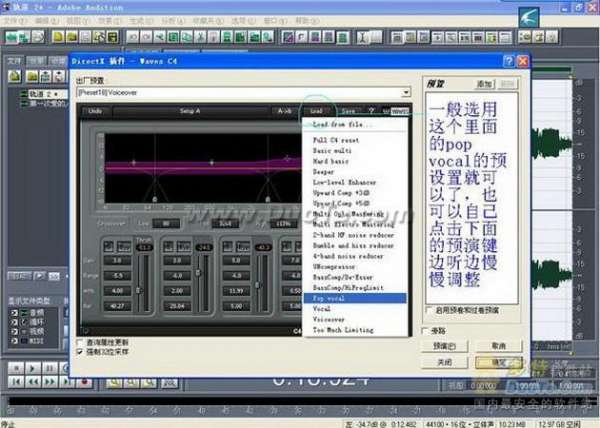Enable the 启用预卷和过卷预览 checkbox

point(429,310)
